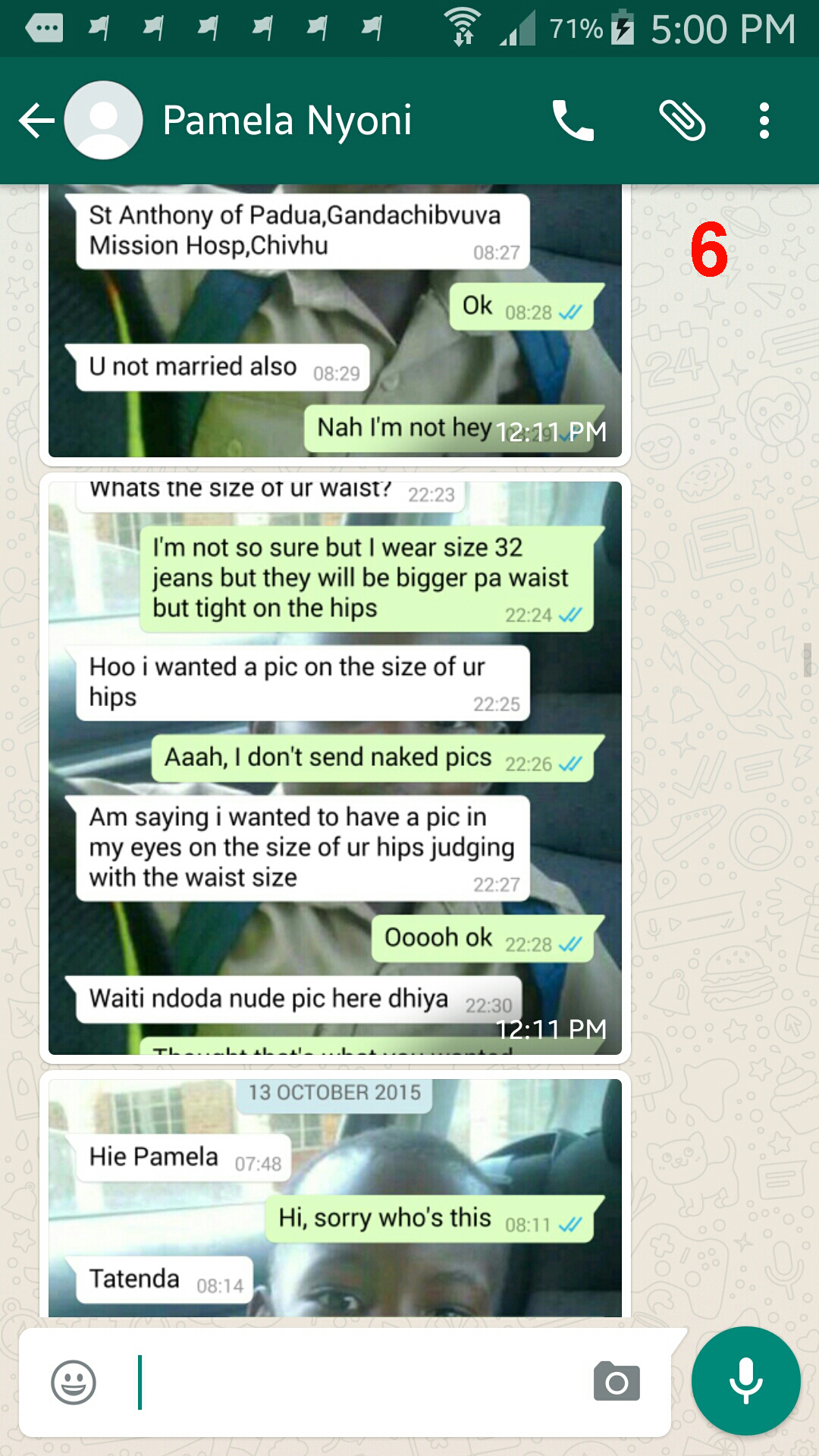Tap the back arrow in the header
819x1456 pixels.
pos(36,121)
